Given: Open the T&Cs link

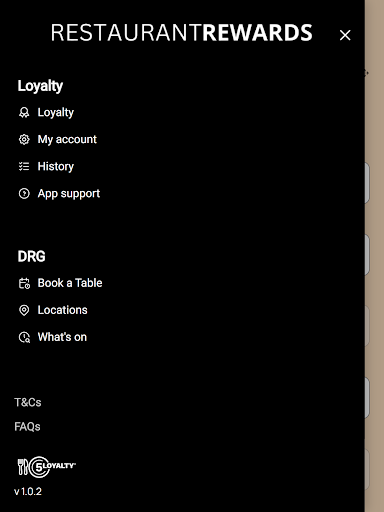Looking at the screenshot, I should click(28, 403).
